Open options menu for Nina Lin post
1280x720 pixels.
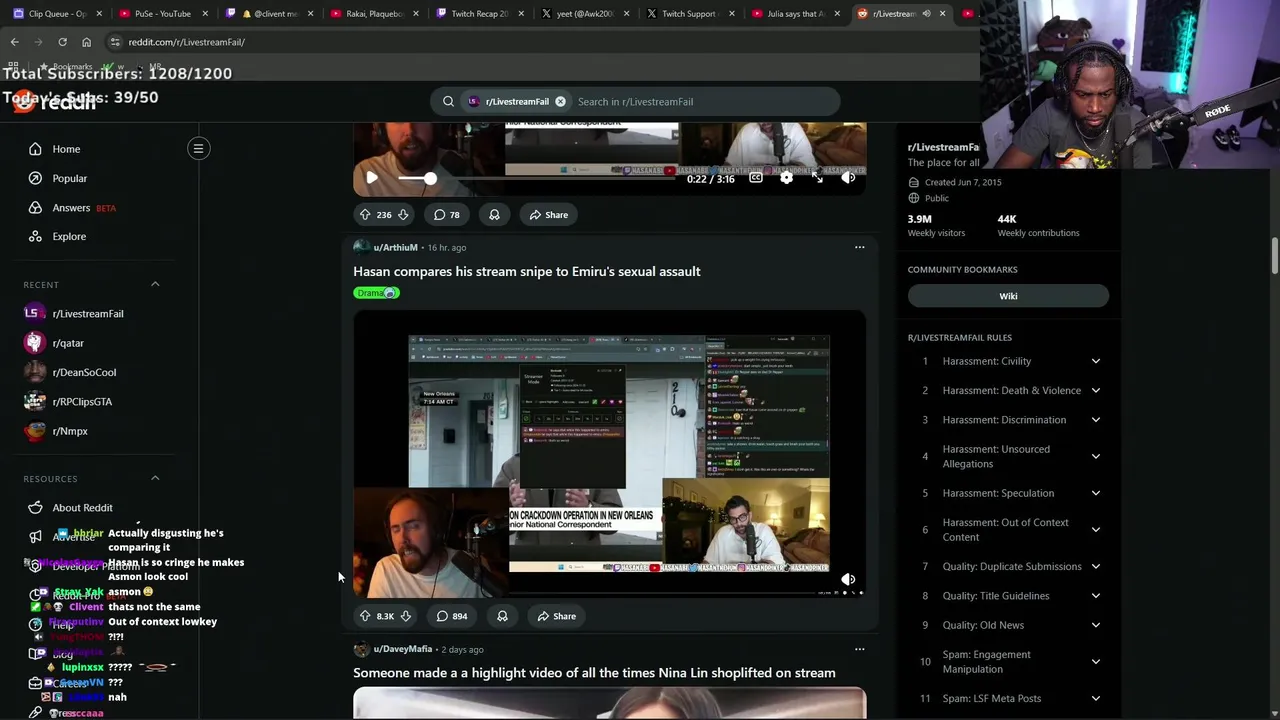coord(859,650)
